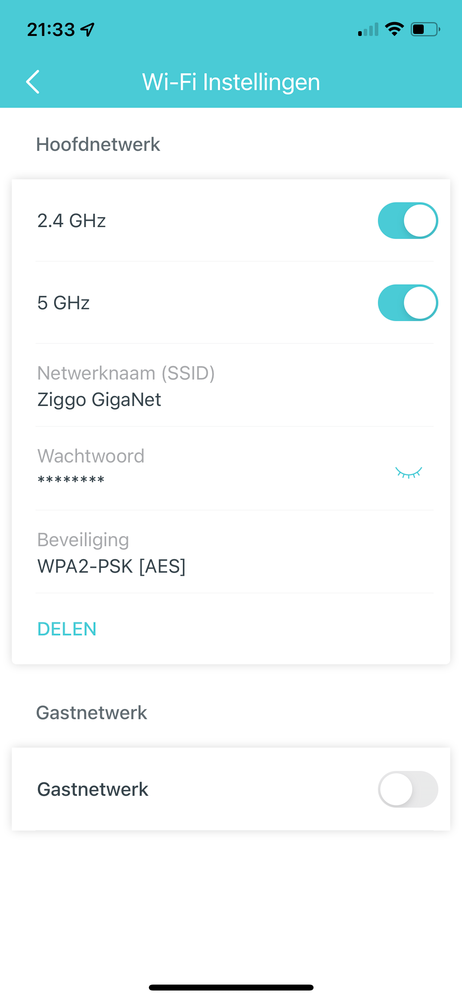This screenshot has height=1000, width=462.
Task: Tap the Wi-Fi status bar icon
Action: (x=396, y=29)
